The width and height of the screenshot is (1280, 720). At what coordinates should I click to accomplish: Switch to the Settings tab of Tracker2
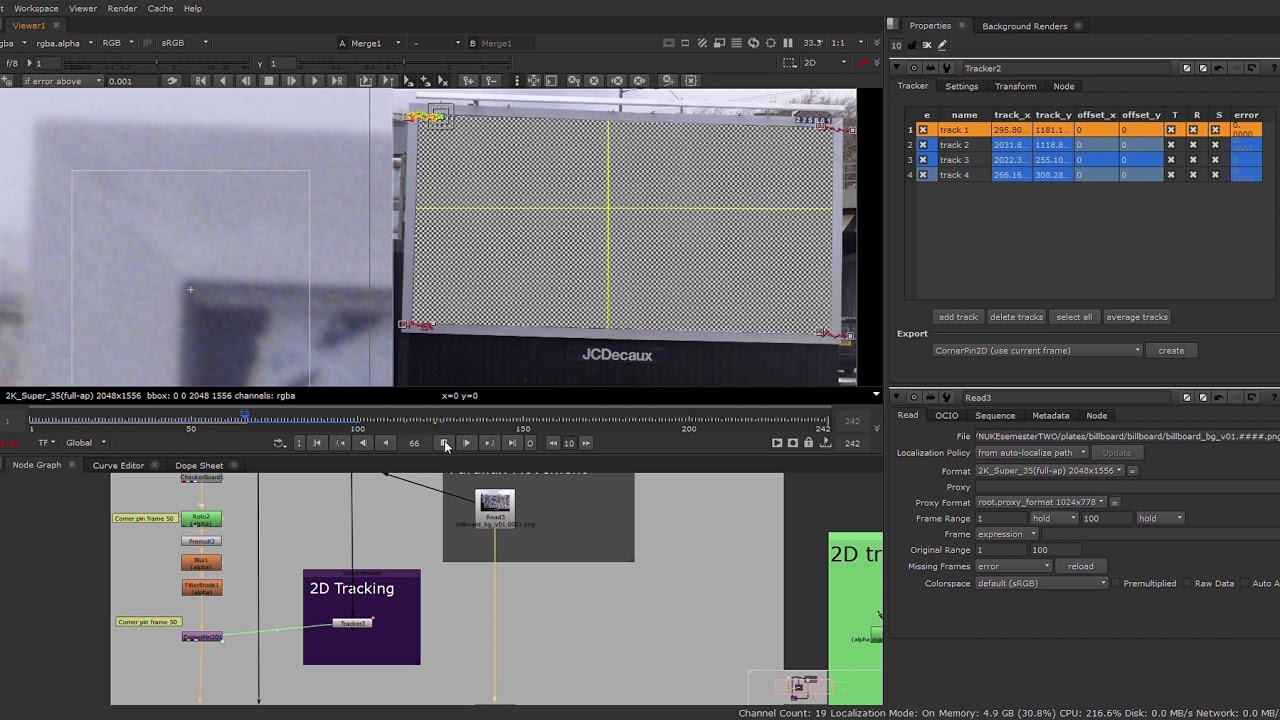962,87
